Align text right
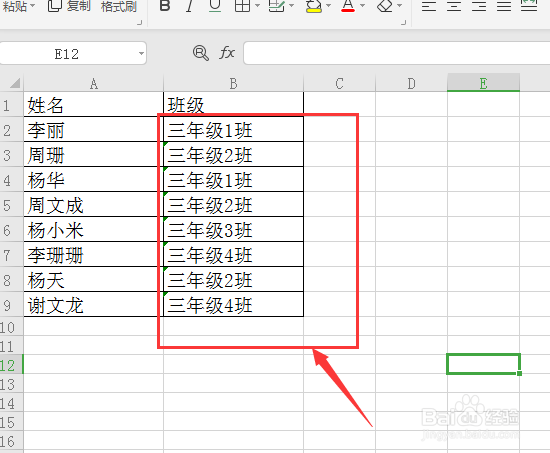Viewport: 550px width, 453px height. [x=479, y=6]
